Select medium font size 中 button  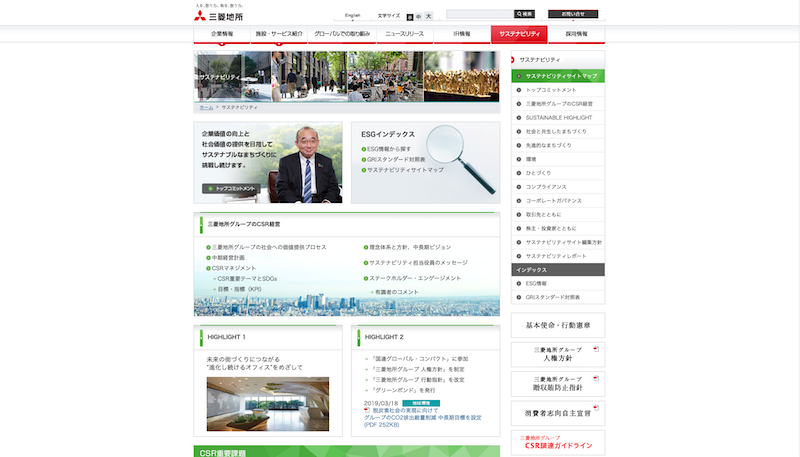coord(419,17)
